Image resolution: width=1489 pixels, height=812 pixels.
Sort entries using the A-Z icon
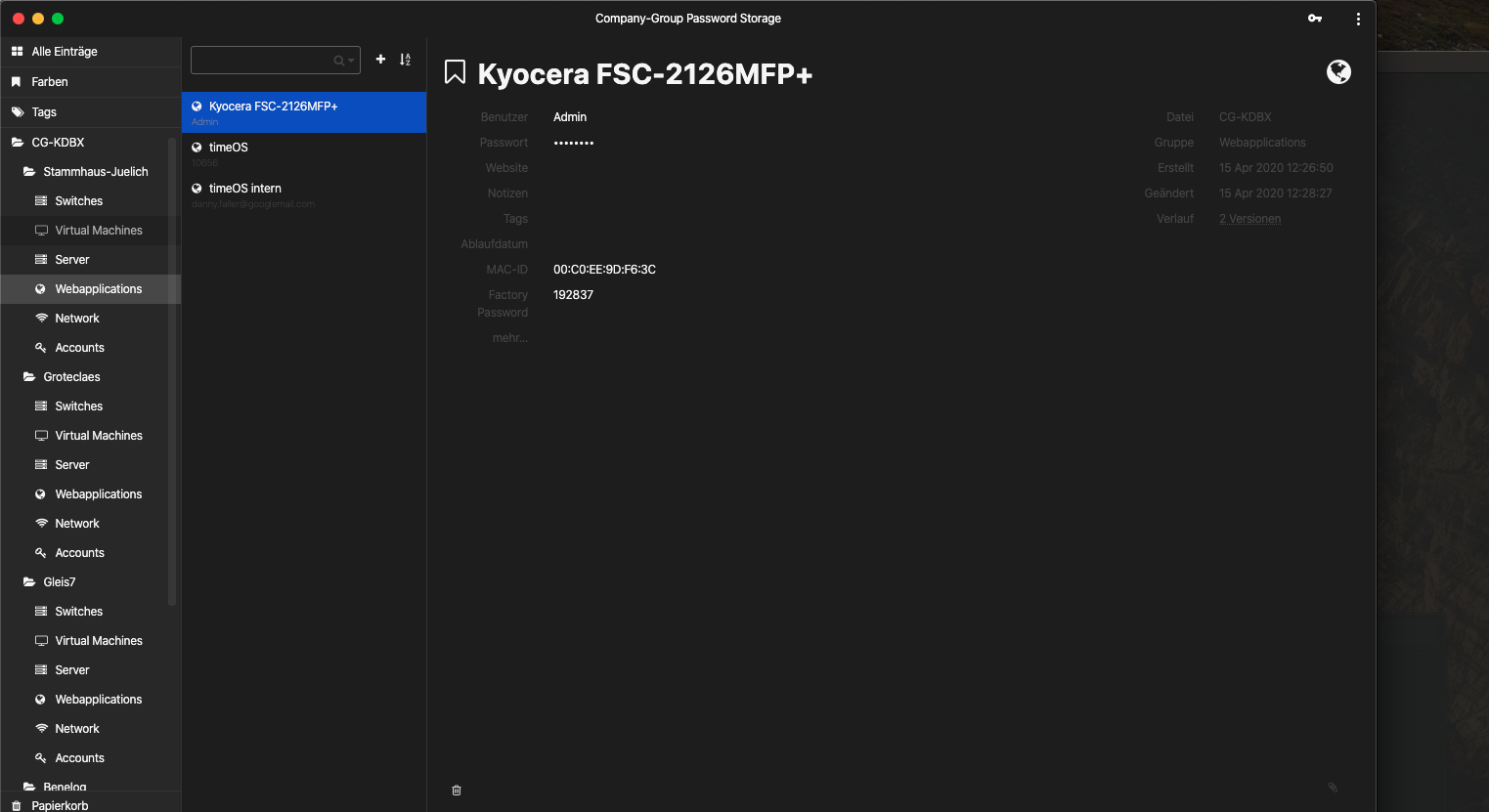(x=405, y=59)
